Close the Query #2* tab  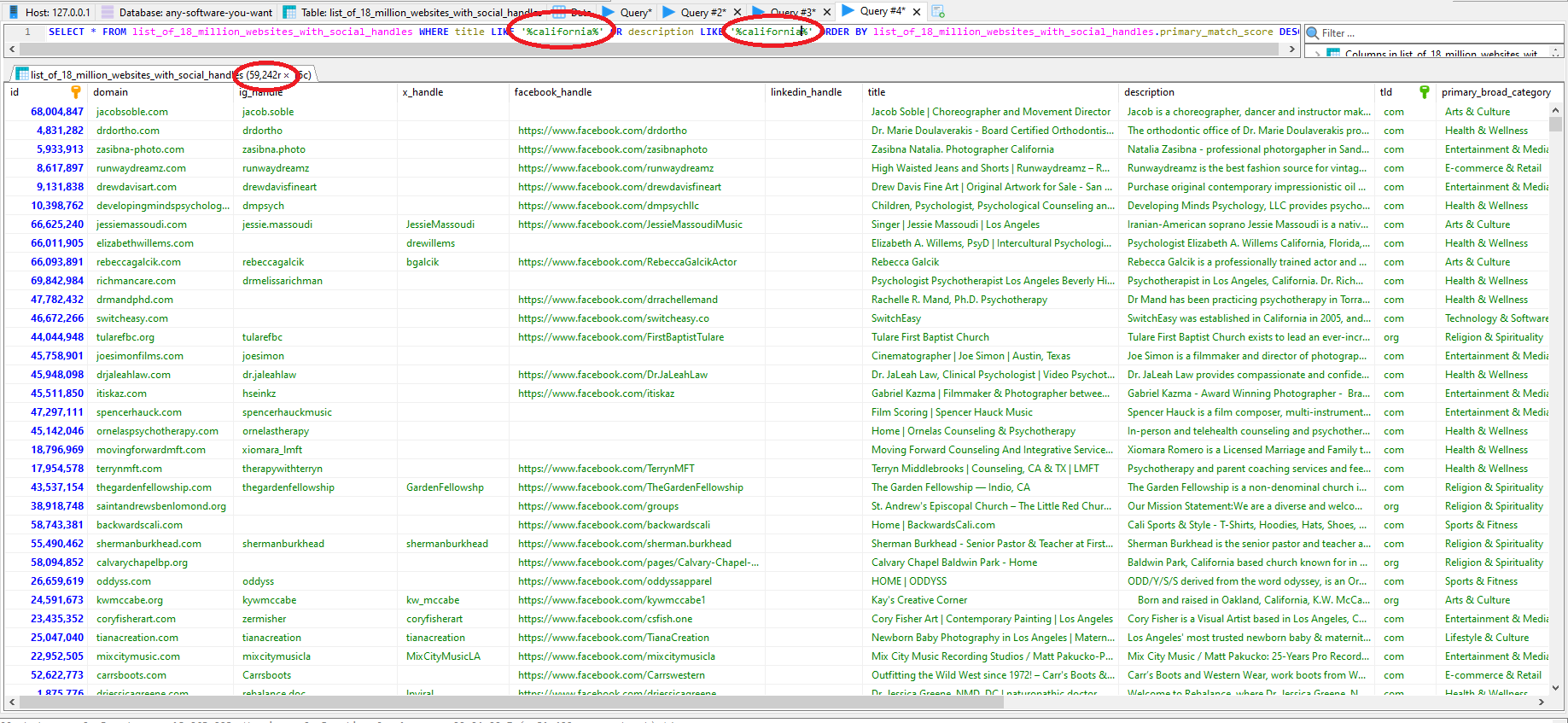[737, 12]
